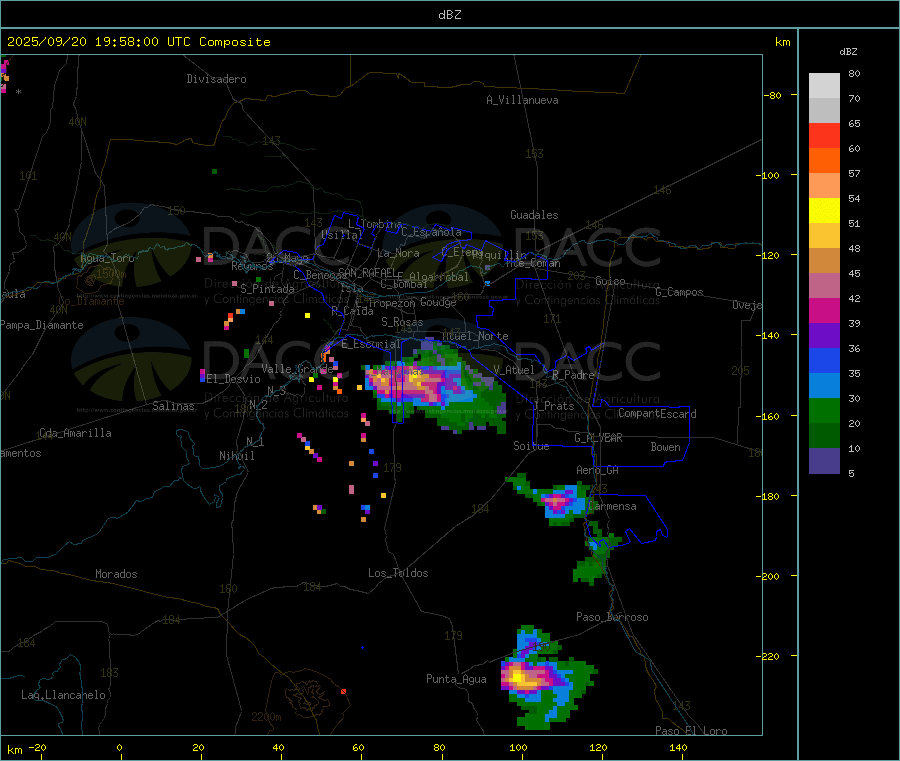The width and height of the screenshot is (900, 761).
Task: Click the Bowen label
Action: pos(665,447)
